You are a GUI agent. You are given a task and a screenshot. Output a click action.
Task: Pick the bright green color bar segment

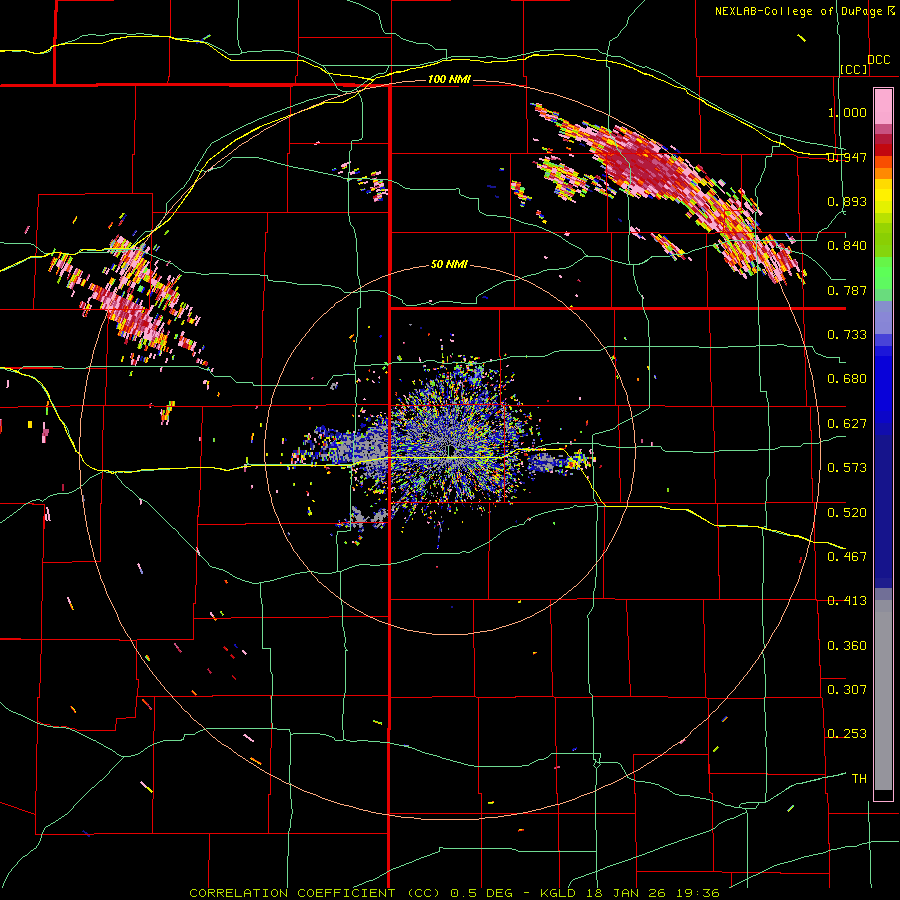[883, 273]
